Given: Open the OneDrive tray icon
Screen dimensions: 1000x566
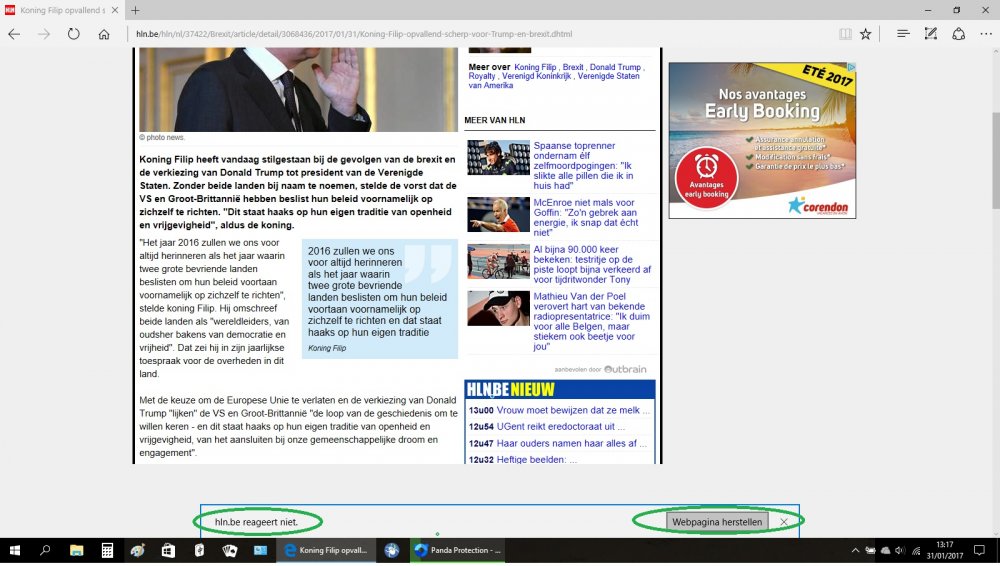Looking at the screenshot, I should point(885,550).
